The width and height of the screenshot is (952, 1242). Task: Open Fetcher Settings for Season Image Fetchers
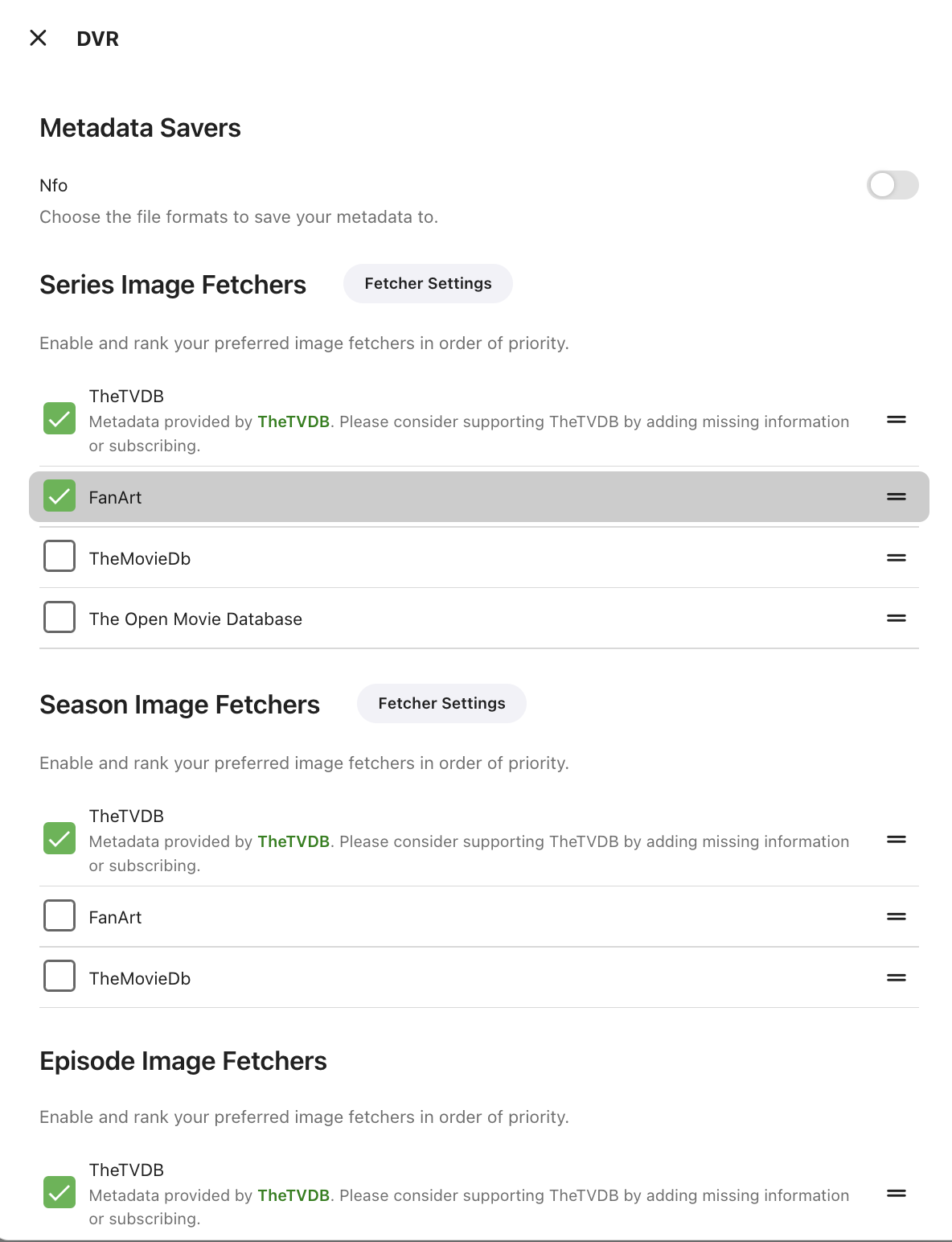click(x=441, y=704)
